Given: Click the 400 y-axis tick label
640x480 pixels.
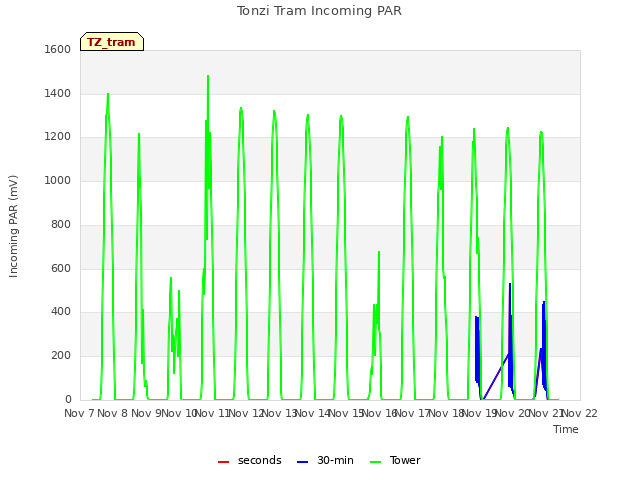Looking at the screenshot, I should (61, 311).
